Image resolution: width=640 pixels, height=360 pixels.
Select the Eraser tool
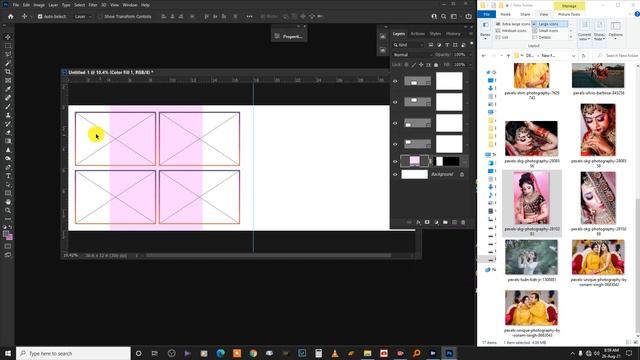[x=8, y=133]
